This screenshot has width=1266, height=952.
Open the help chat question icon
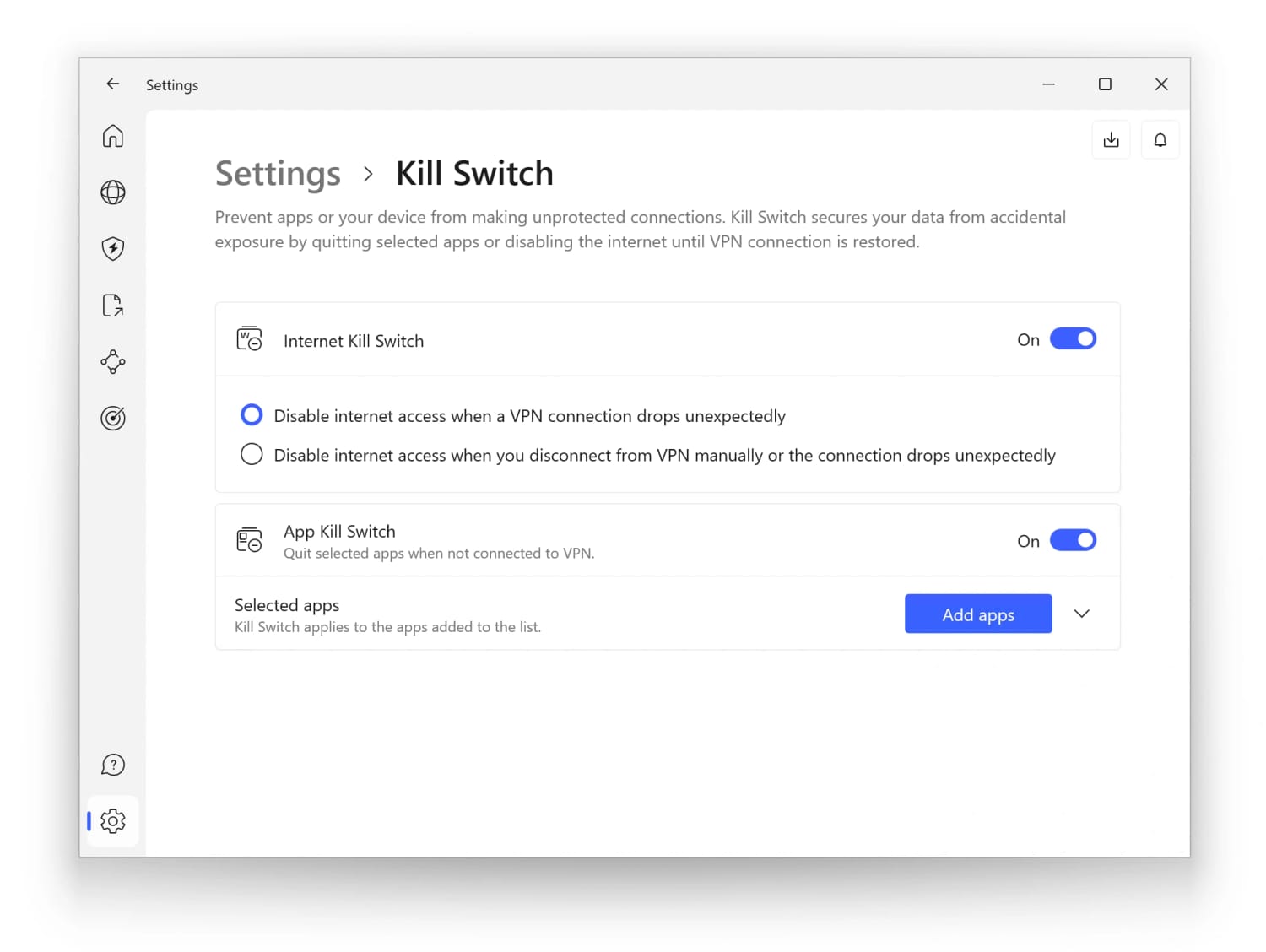click(x=113, y=765)
